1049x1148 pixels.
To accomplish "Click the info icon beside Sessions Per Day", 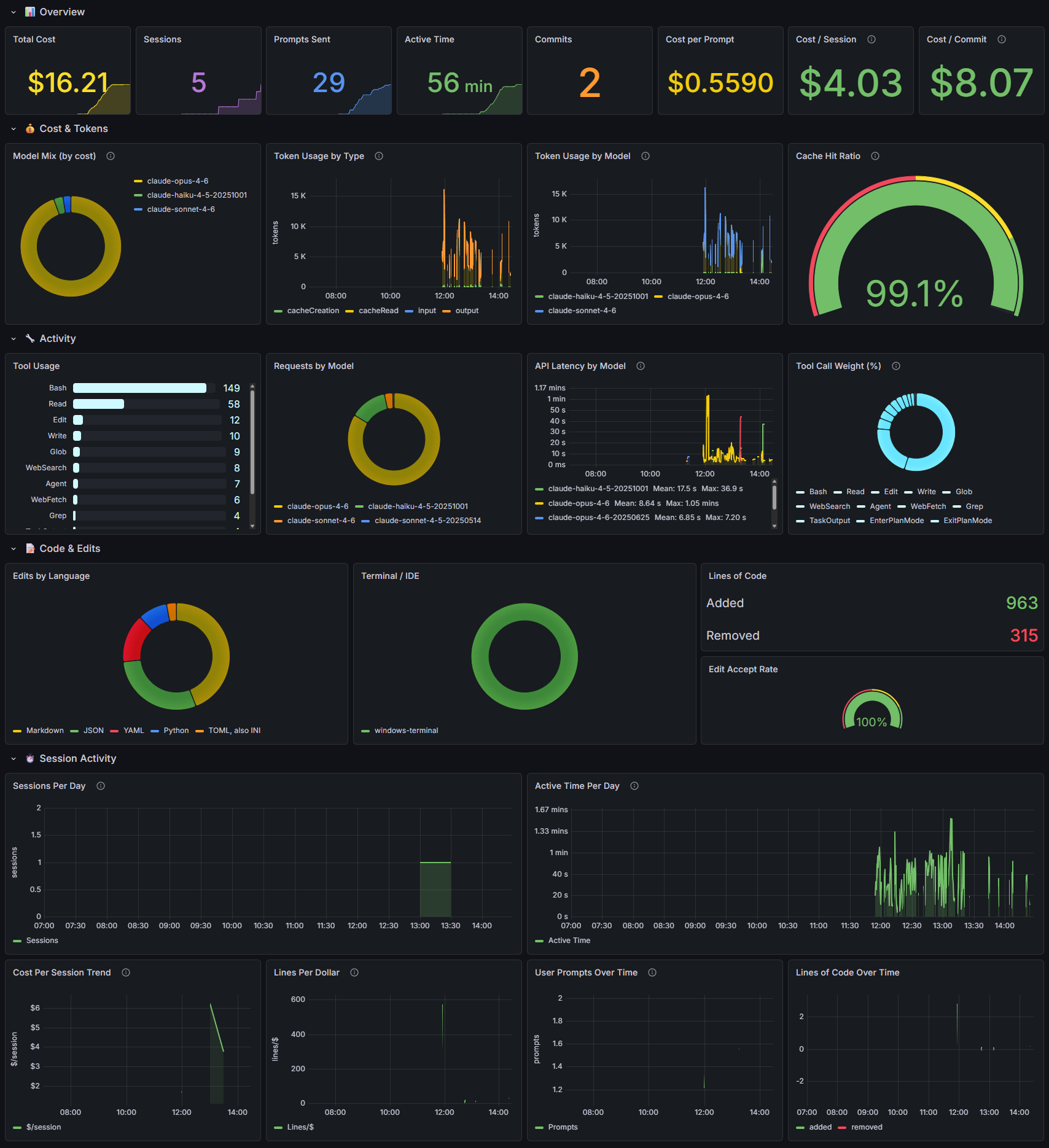I will point(101,785).
